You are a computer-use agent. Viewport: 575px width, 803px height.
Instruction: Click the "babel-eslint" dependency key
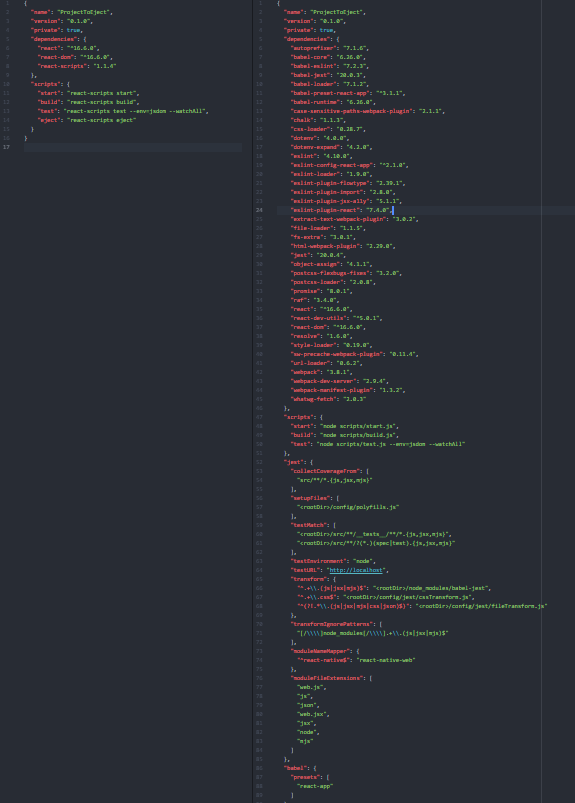pos(312,66)
